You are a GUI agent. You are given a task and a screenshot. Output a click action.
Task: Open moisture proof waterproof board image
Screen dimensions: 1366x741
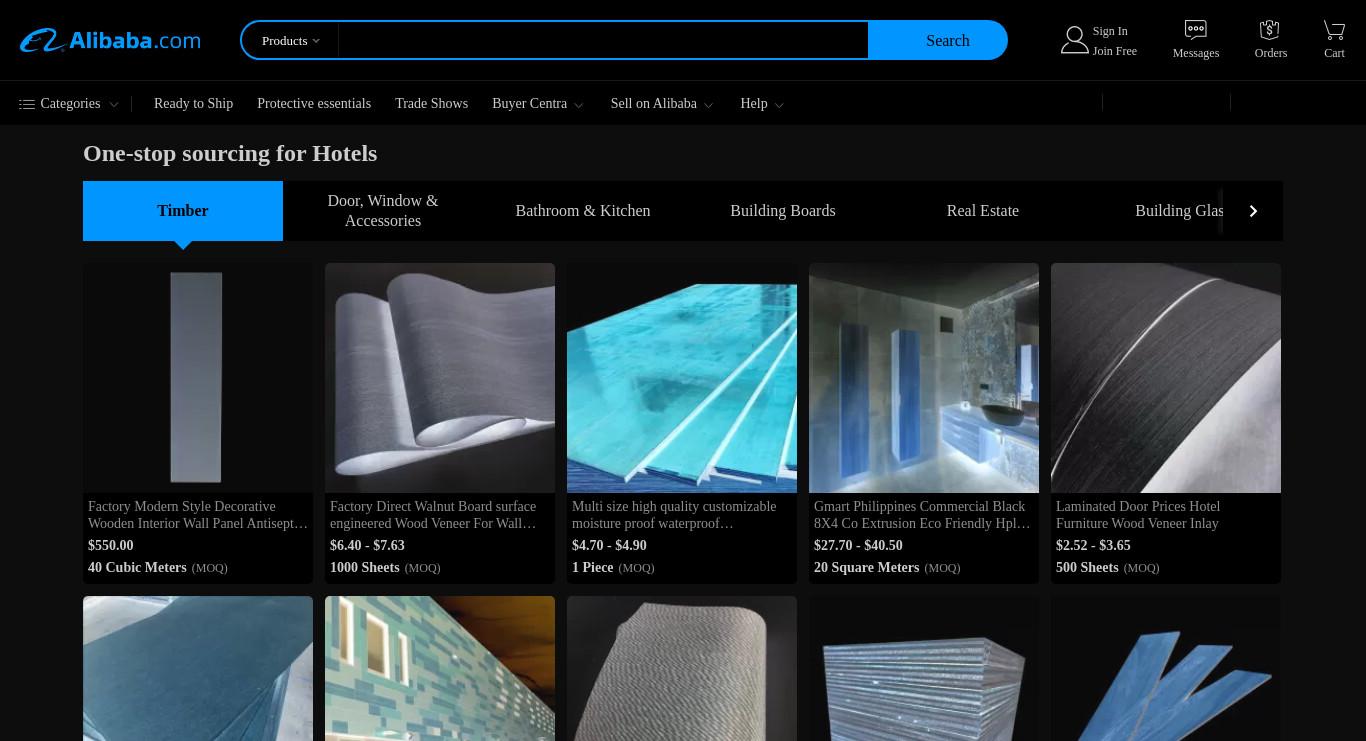coord(682,378)
